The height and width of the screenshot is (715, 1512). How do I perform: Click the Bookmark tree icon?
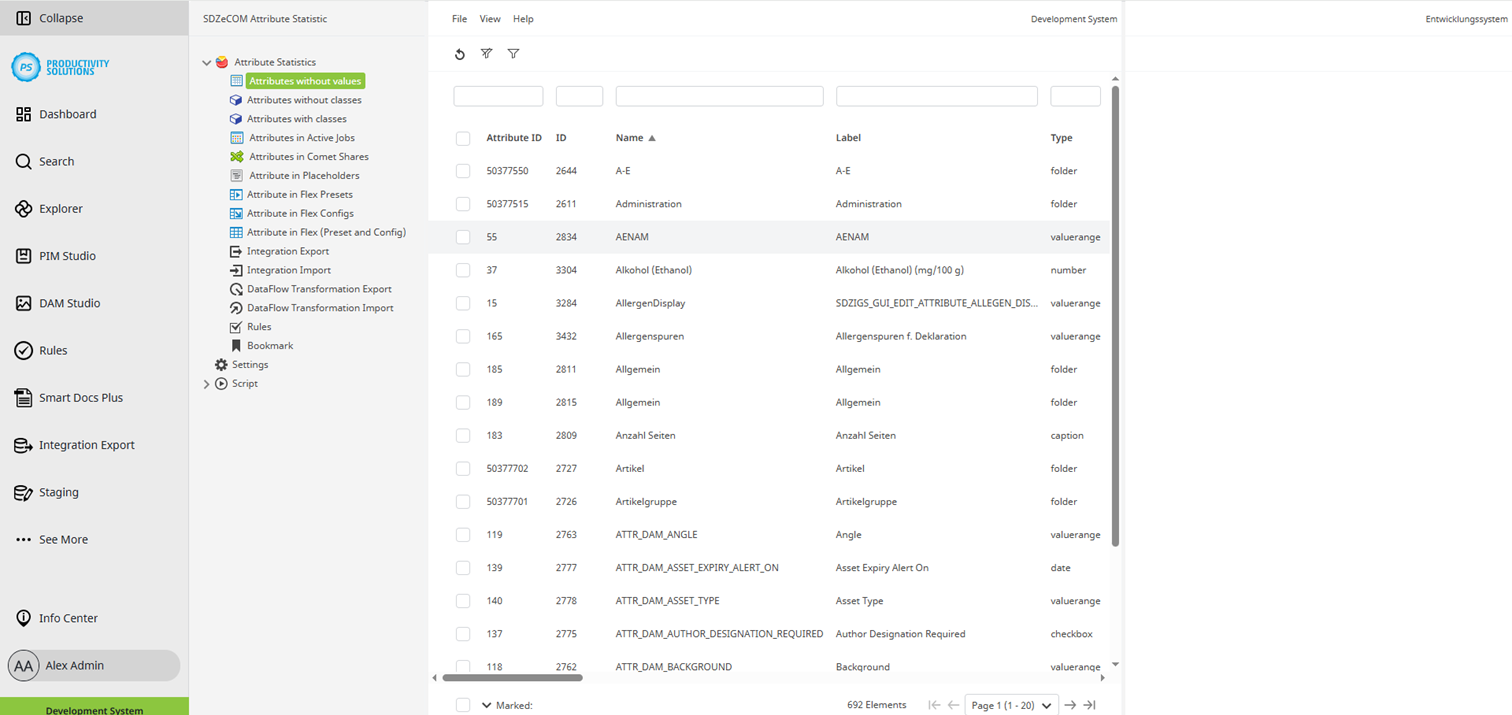pos(238,345)
